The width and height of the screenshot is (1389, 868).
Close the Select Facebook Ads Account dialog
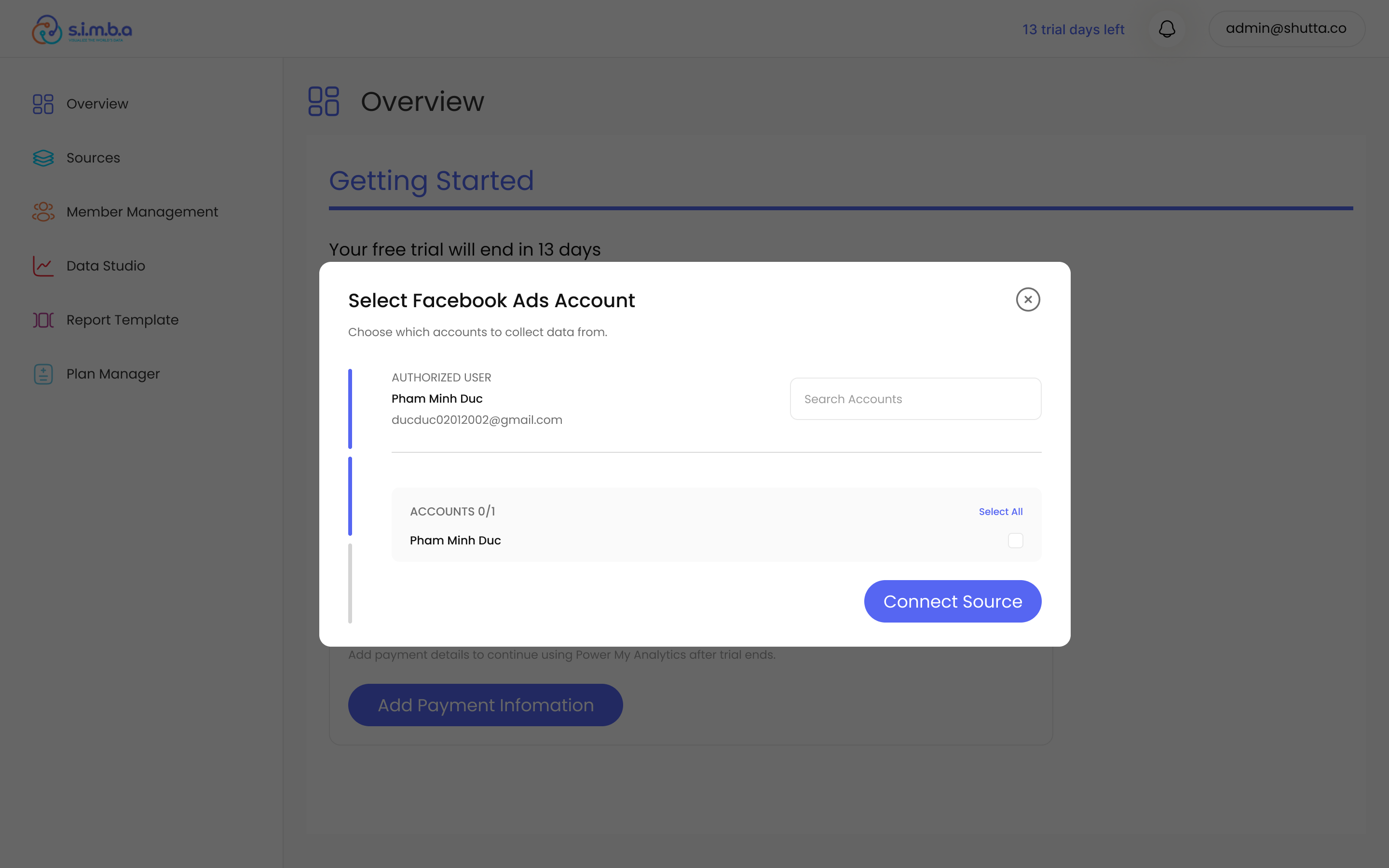click(x=1028, y=299)
